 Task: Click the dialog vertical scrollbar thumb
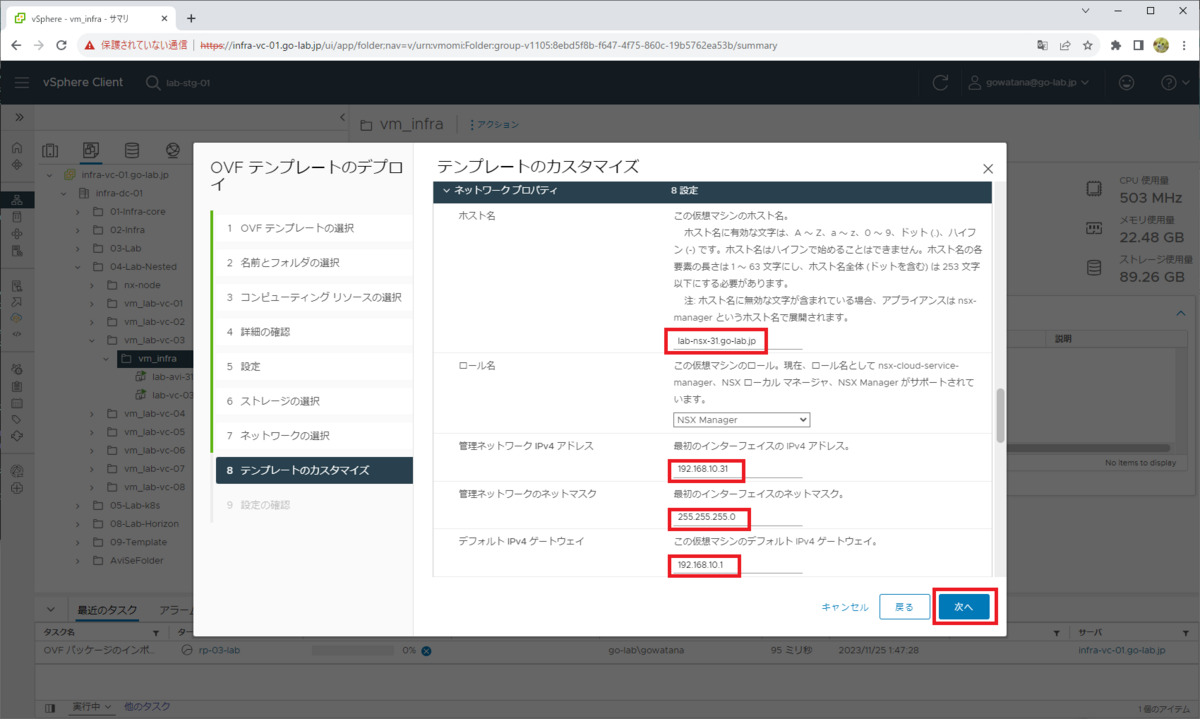coord(1000,415)
